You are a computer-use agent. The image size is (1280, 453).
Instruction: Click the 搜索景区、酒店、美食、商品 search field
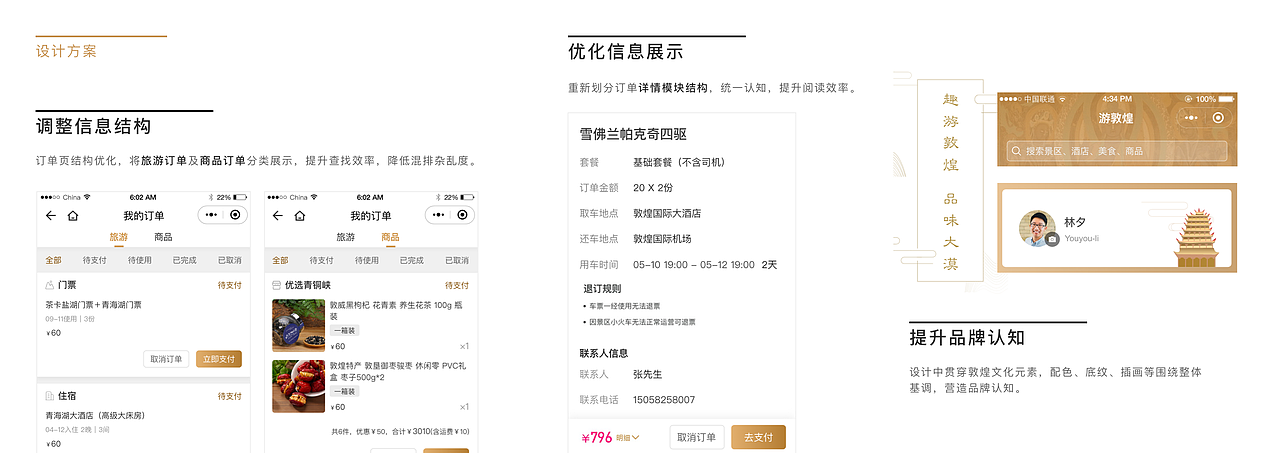tap(1117, 152)
